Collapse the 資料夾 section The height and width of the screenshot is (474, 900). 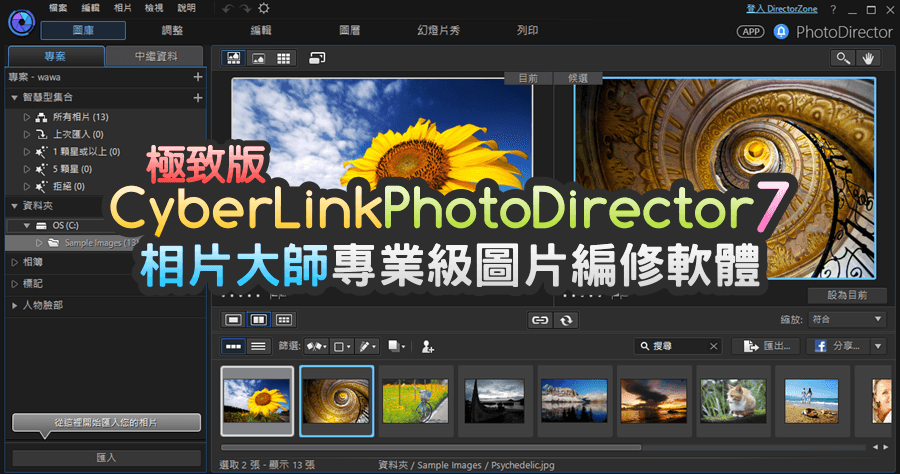tap(14, 205)
